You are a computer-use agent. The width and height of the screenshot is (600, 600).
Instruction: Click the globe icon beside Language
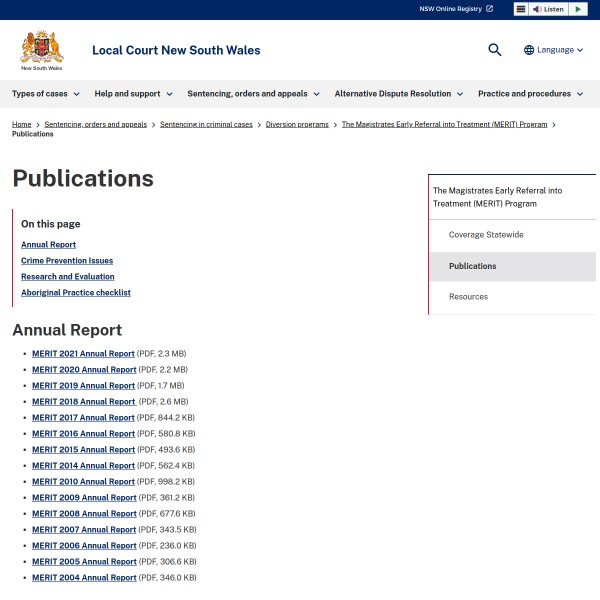[x=529, y=50]
